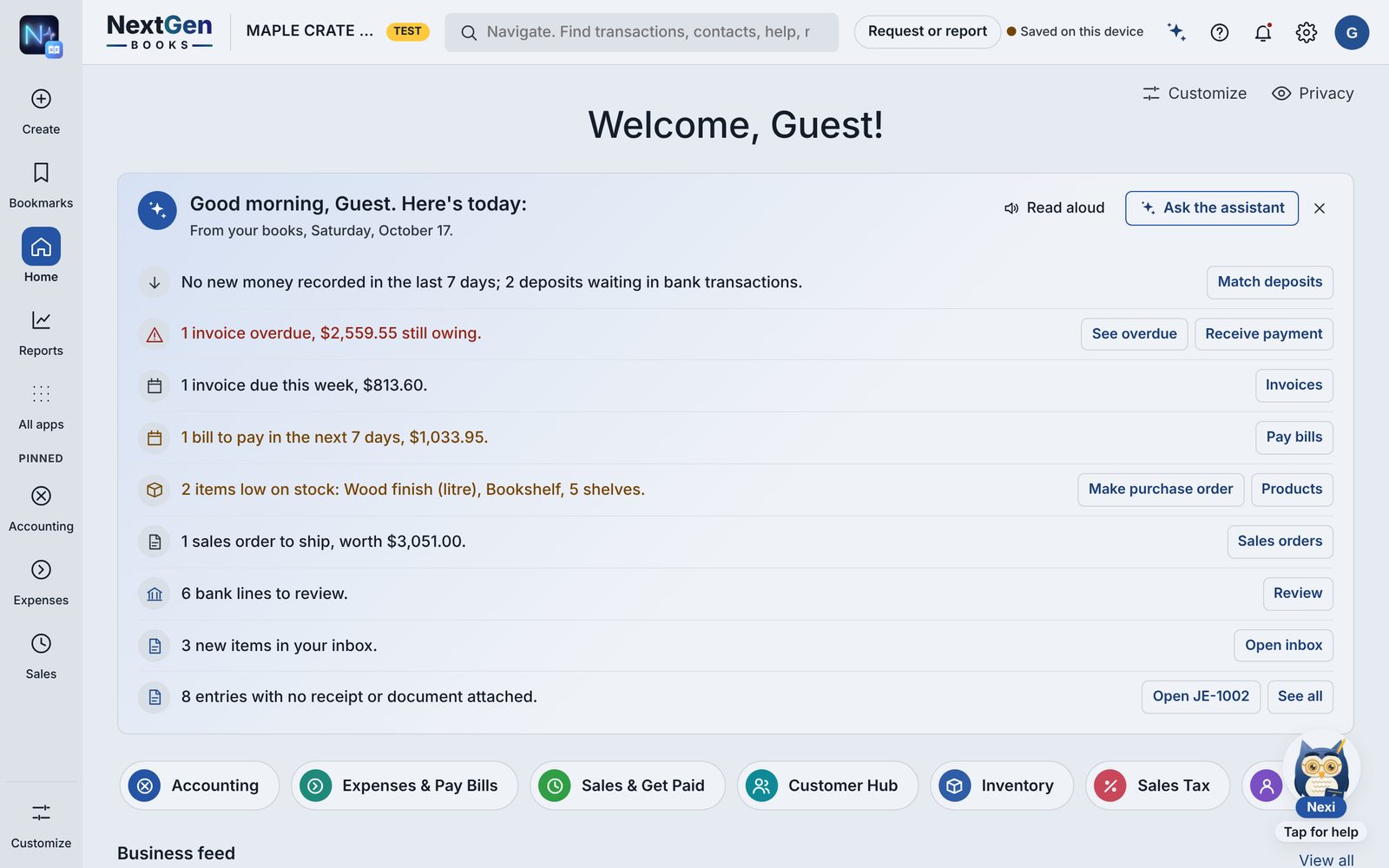Toggle Privacy mode
This screenshot has width=1389, height=868.
click(x=1313, y=93)
